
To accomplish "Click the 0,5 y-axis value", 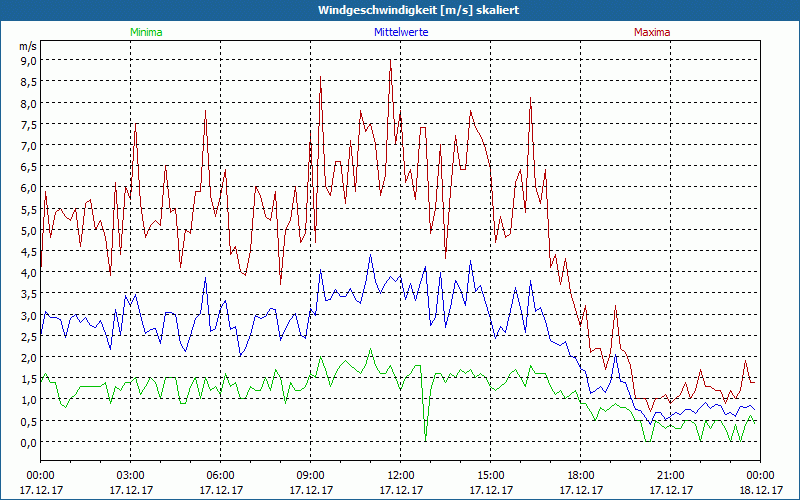I will pyautogui.click(x=28, y=421).
